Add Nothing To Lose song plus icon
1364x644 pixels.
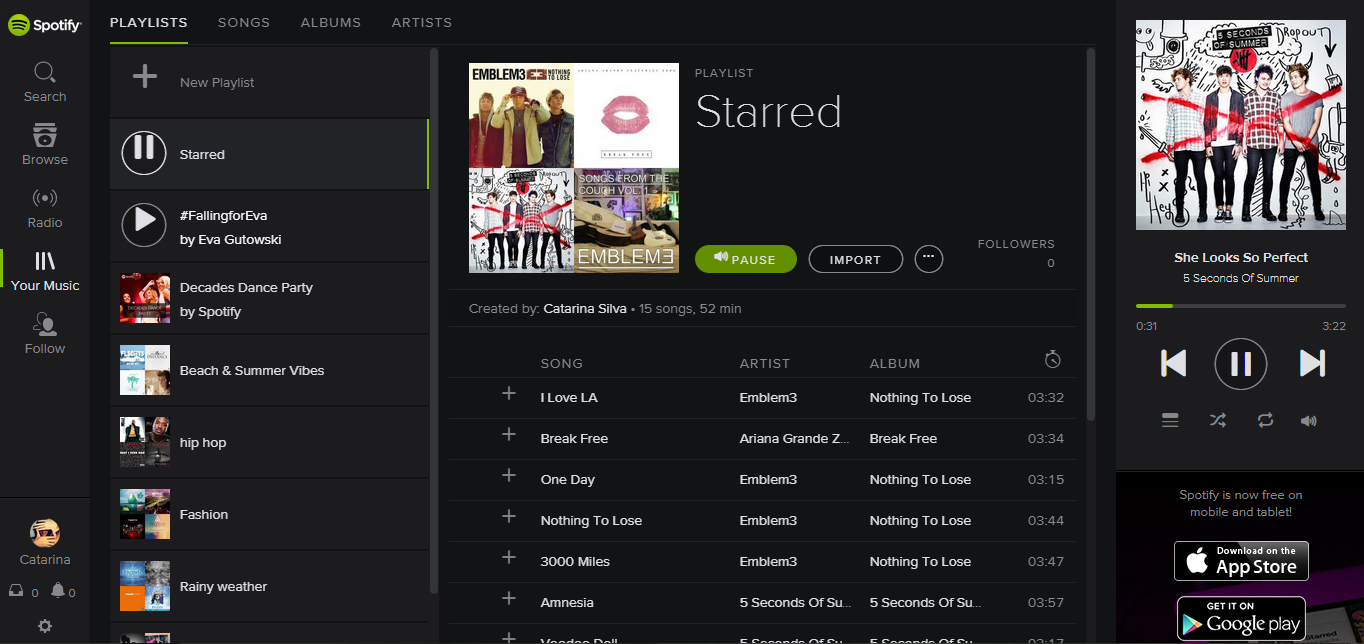pos(509,516)
